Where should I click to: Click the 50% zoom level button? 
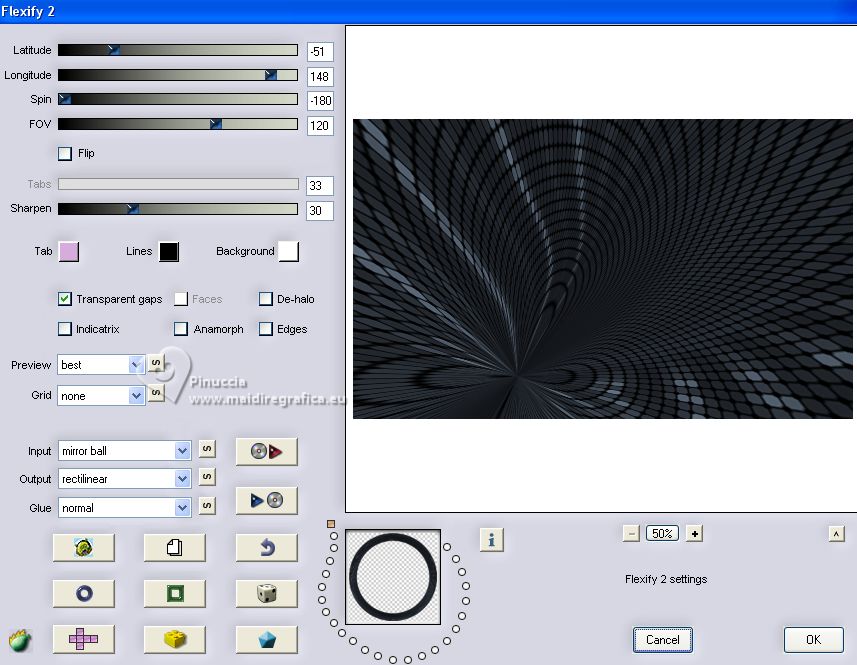tap(662, 533)
